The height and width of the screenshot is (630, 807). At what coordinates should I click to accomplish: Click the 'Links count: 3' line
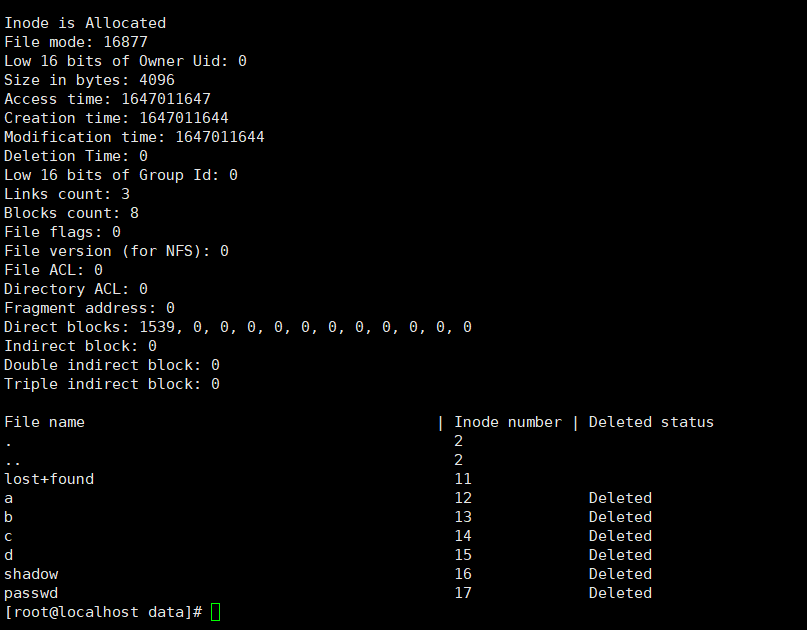(67, 194)
